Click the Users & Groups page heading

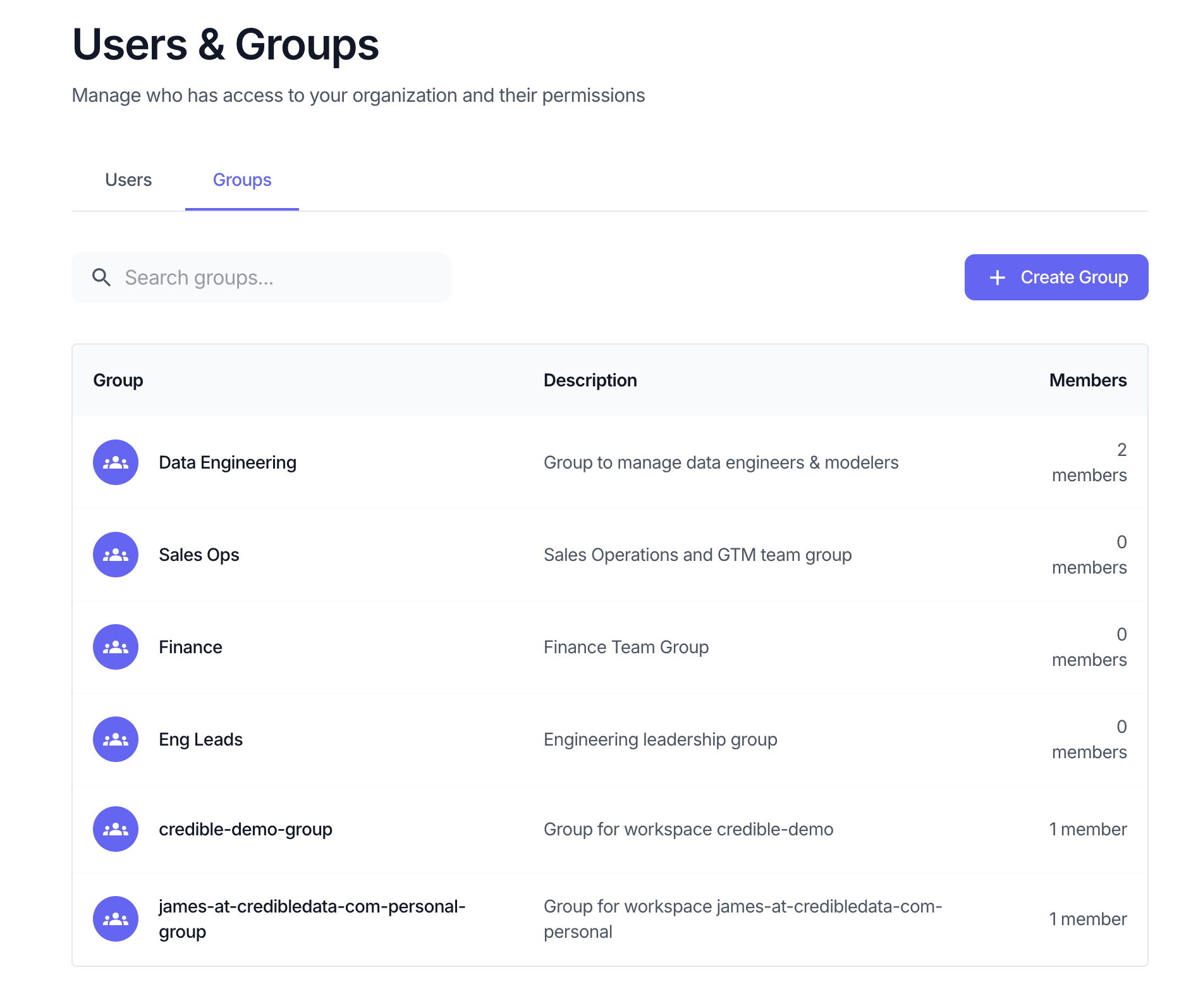226,45
